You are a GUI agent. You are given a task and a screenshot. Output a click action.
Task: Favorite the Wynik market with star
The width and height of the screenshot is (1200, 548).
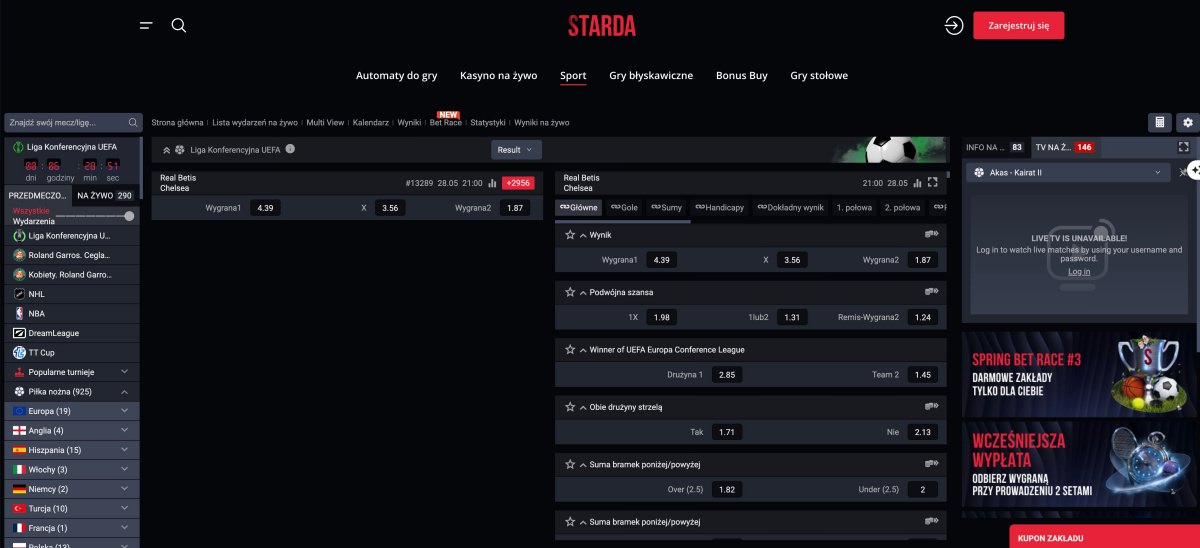(570, 235)
